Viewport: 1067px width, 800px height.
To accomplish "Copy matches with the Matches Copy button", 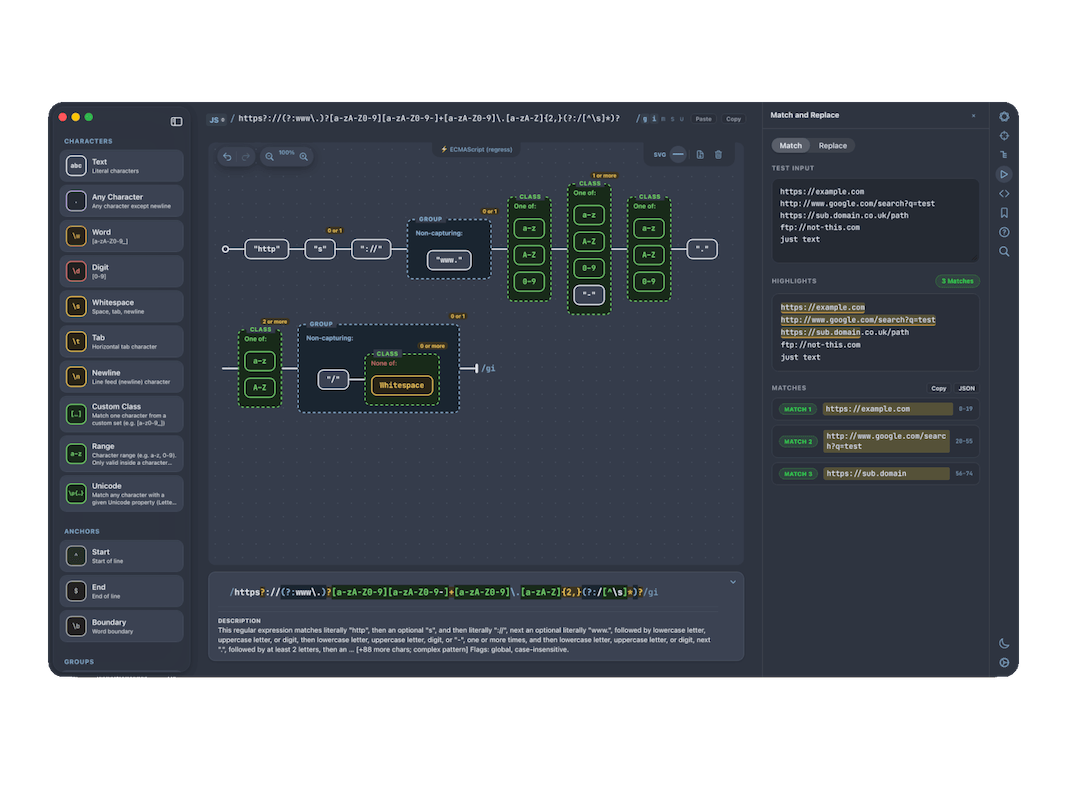I will click(938, 388).
